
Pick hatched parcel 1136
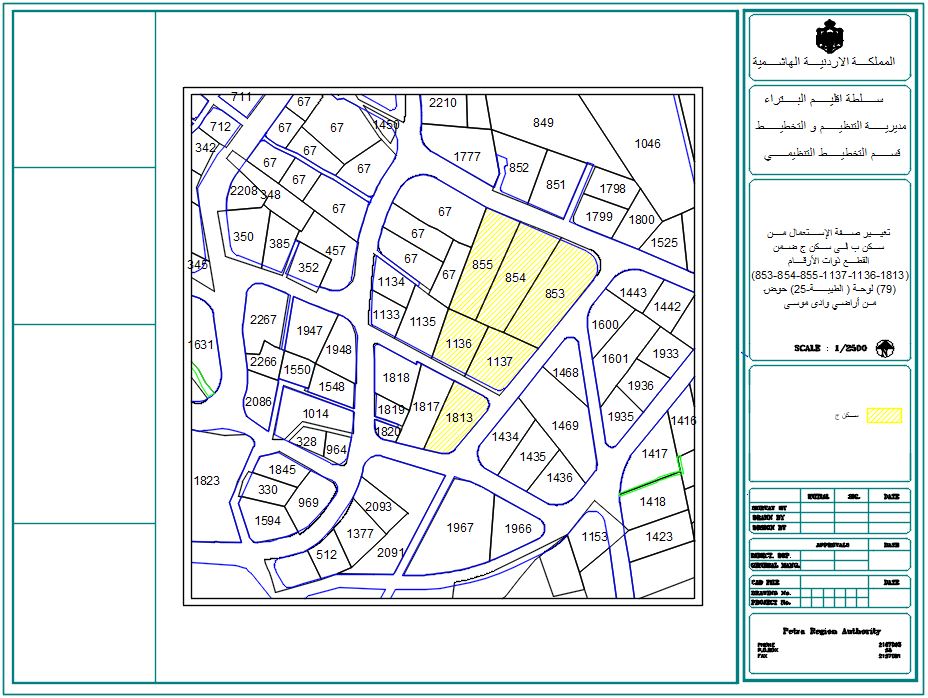tap(458, 343)
